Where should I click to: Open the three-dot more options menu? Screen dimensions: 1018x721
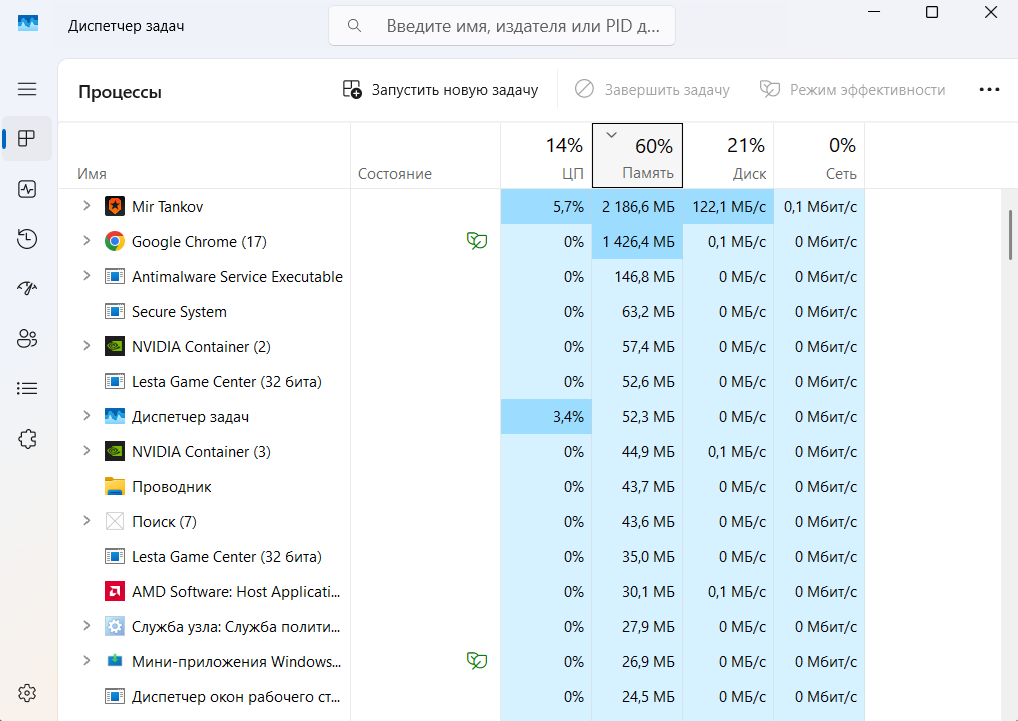(989, 90)
